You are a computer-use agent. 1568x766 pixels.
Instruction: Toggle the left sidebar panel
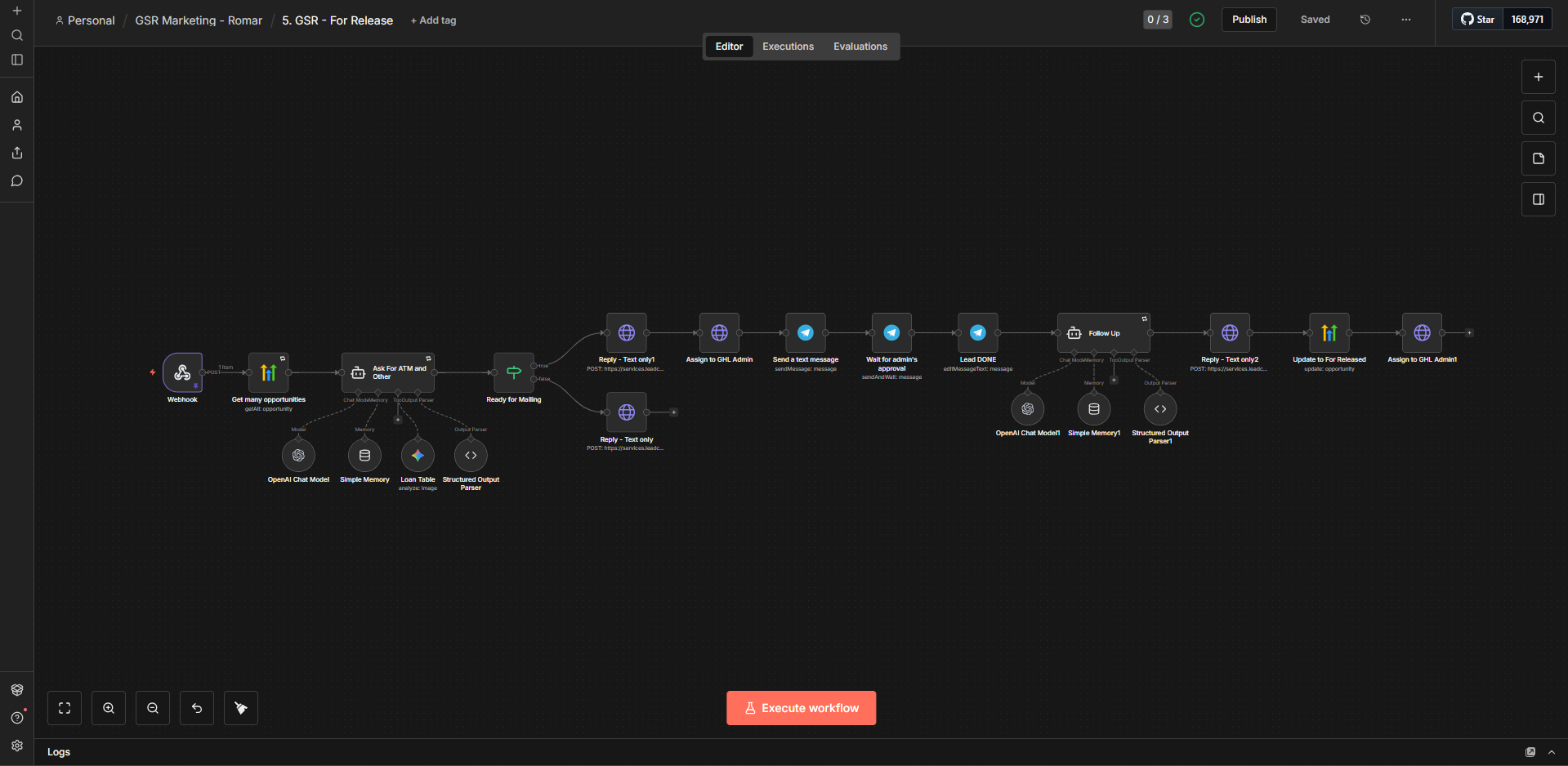coord(17,60)
